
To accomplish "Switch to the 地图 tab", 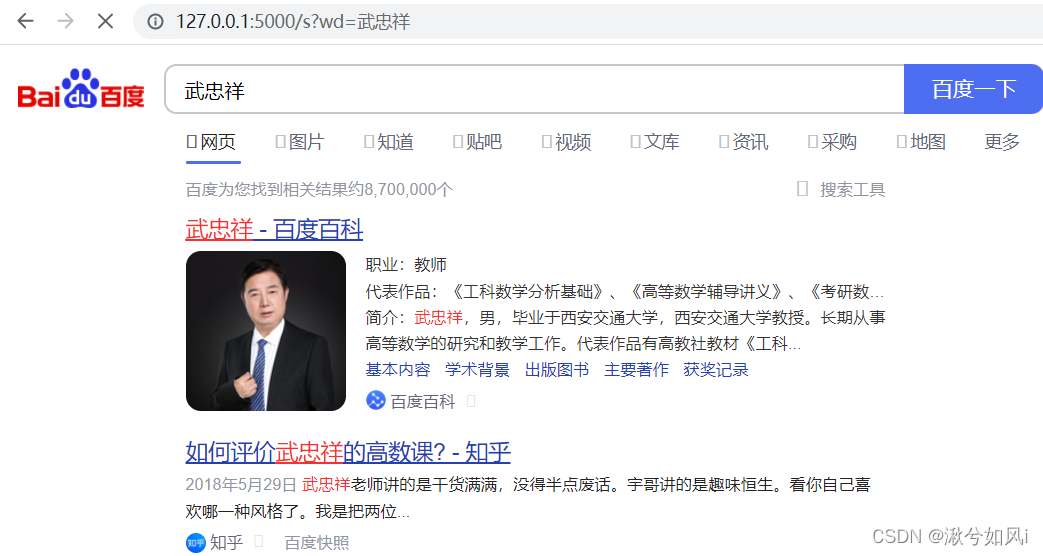I will pos(921,142).
